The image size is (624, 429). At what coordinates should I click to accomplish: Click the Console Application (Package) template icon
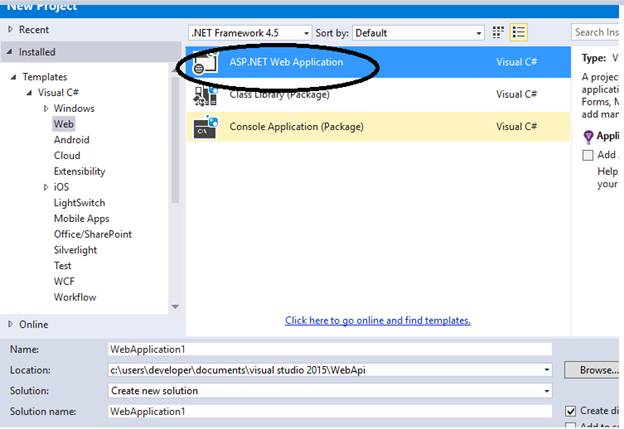[205, 127]
